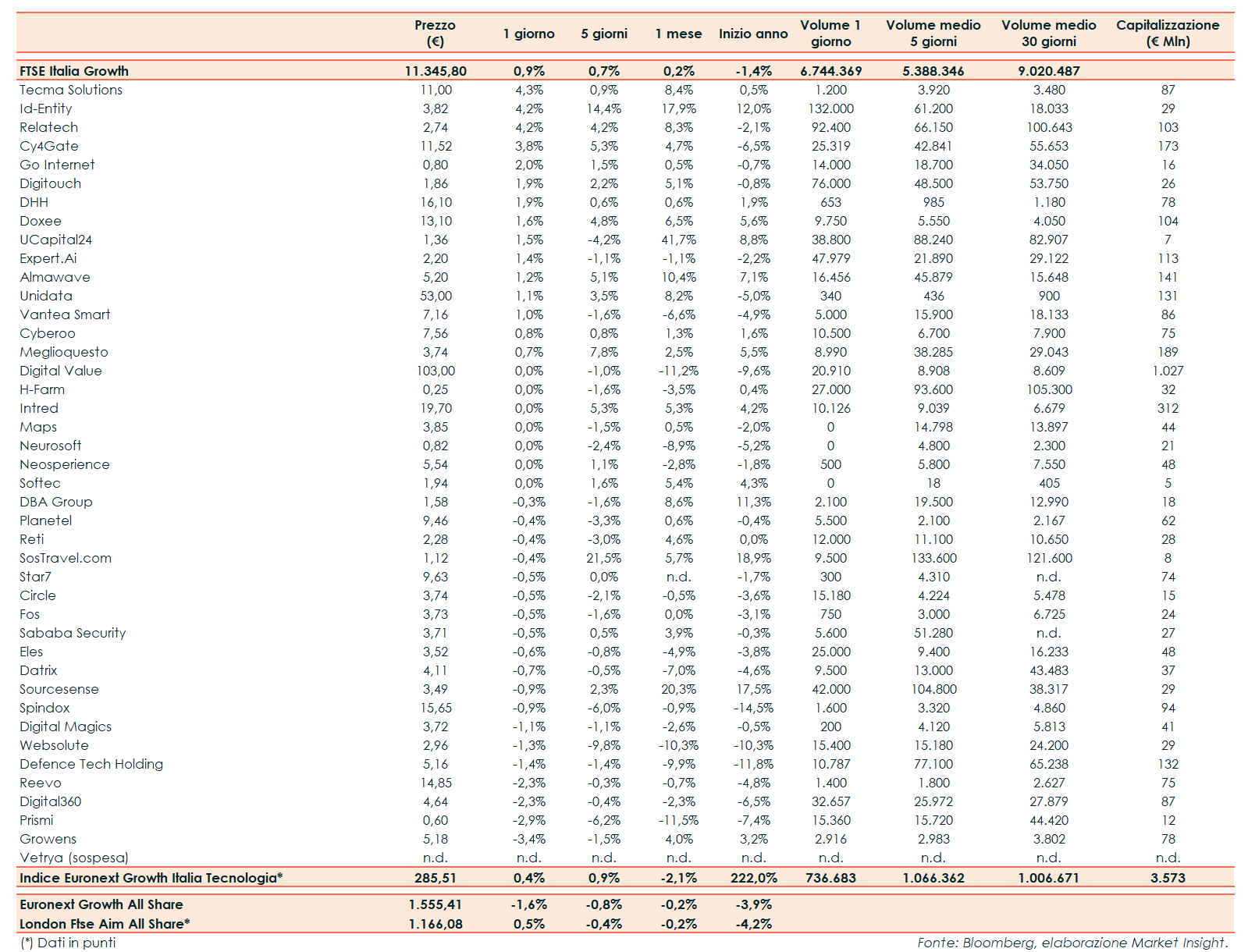
Task: Click the "UCapital24" row label
Action: point(56,240)
